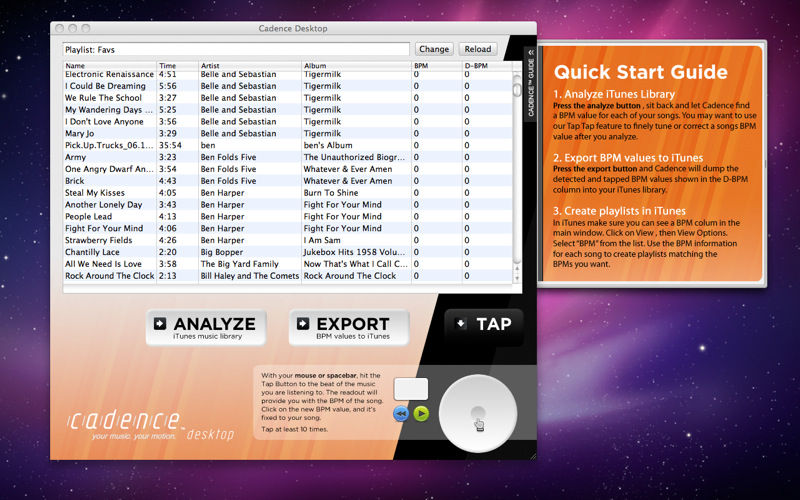Viewport: 800px width, 500px height.
Task: Select the track 'Pick.Up.Trucks_06.1...'
Action: click(x=109, y=145)
